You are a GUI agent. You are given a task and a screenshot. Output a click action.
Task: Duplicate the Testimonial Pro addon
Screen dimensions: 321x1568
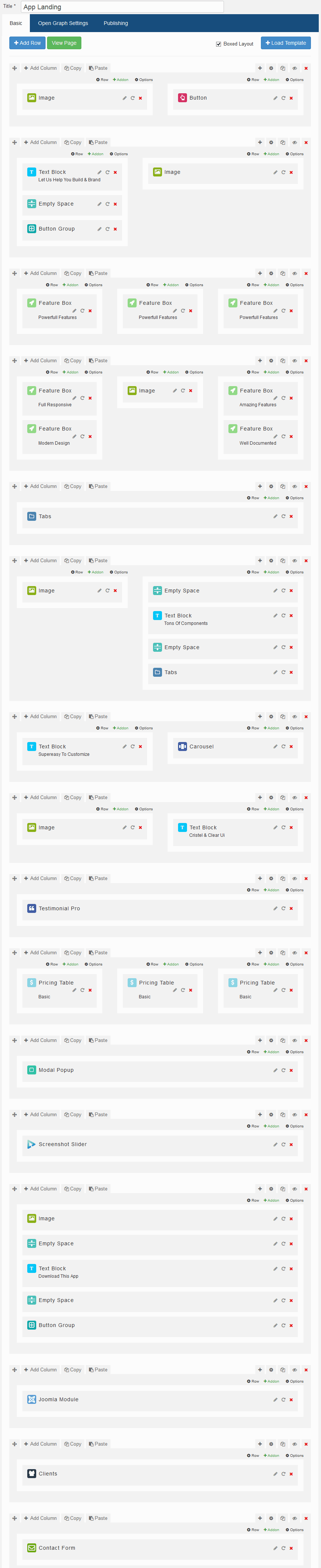[x=283, y=909]
